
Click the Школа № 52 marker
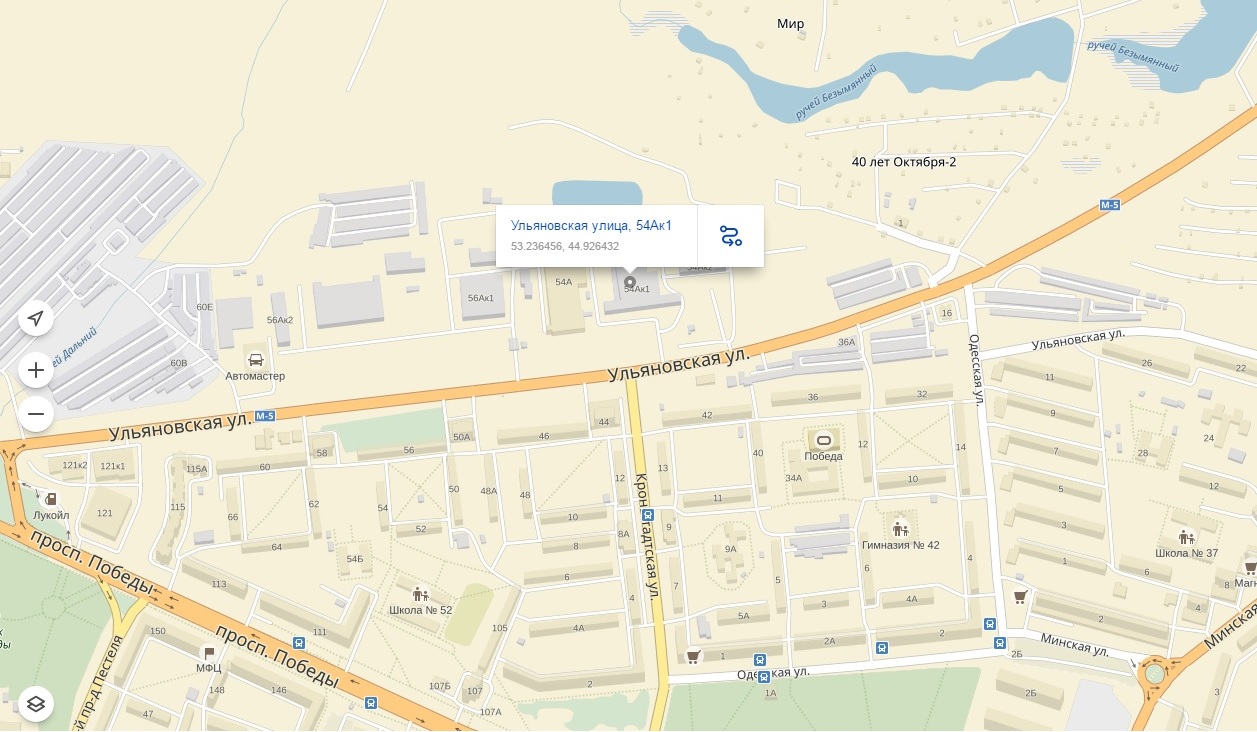pyautogui.click(x=420, y=594)
